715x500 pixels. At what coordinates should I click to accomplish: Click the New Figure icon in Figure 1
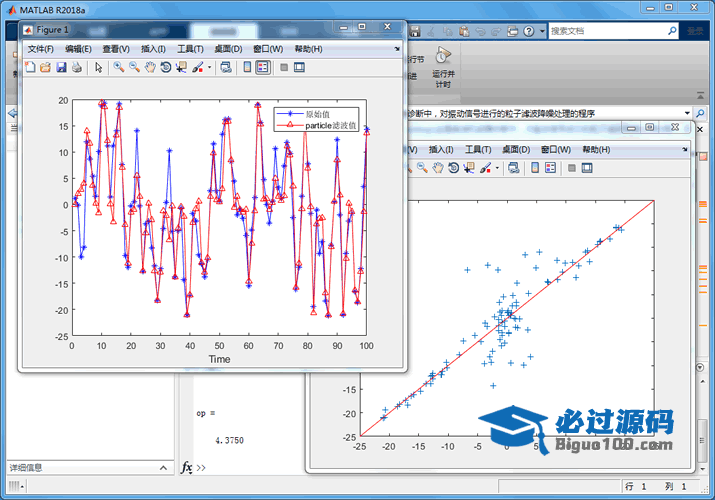click(30, 68)
